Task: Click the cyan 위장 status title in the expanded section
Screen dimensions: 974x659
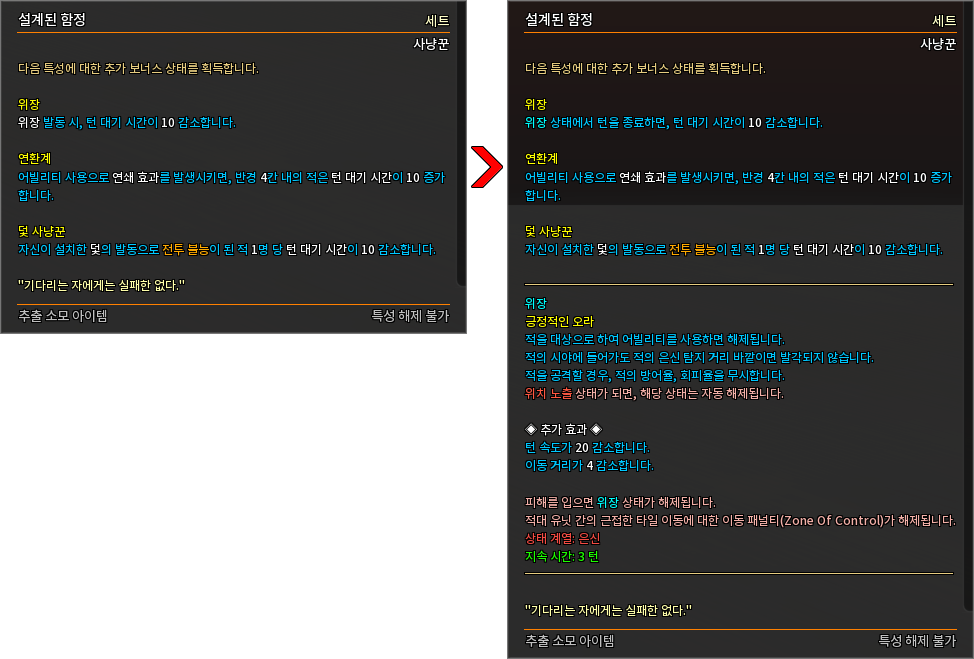Action: click(536, 303)
